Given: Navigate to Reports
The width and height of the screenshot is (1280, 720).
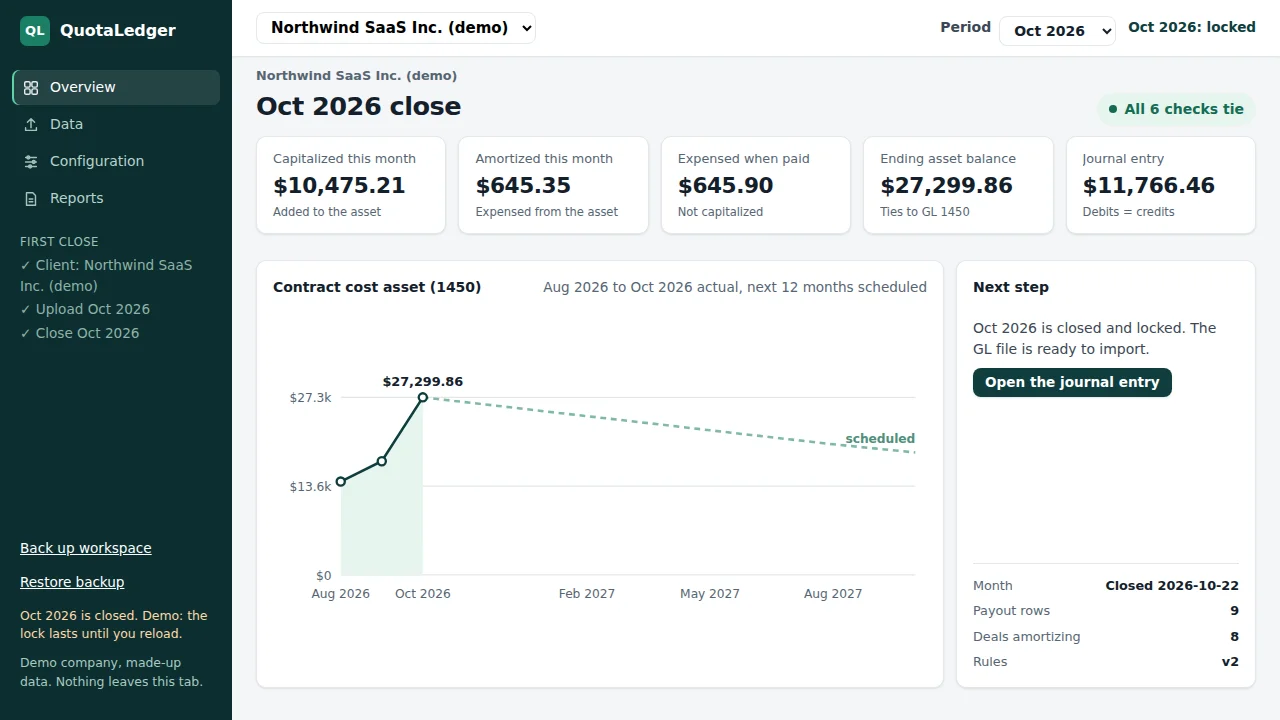Looking at the screenshot, I should click(x=116, y=198).
